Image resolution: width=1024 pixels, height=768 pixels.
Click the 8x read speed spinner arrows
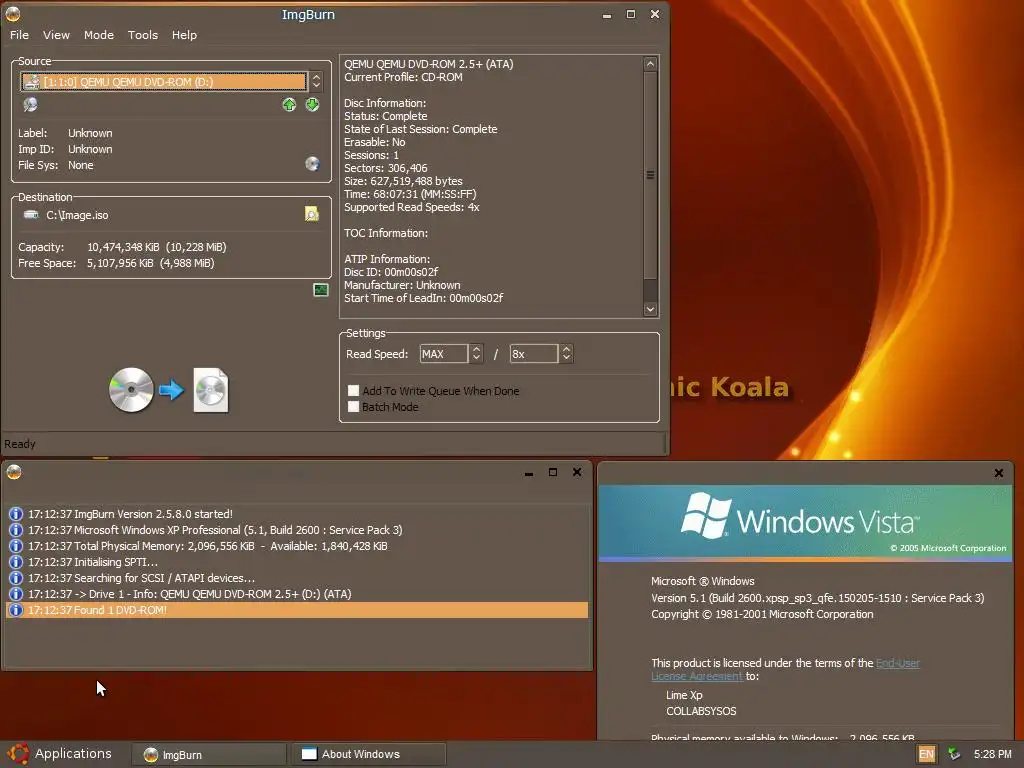pos(566,354)
